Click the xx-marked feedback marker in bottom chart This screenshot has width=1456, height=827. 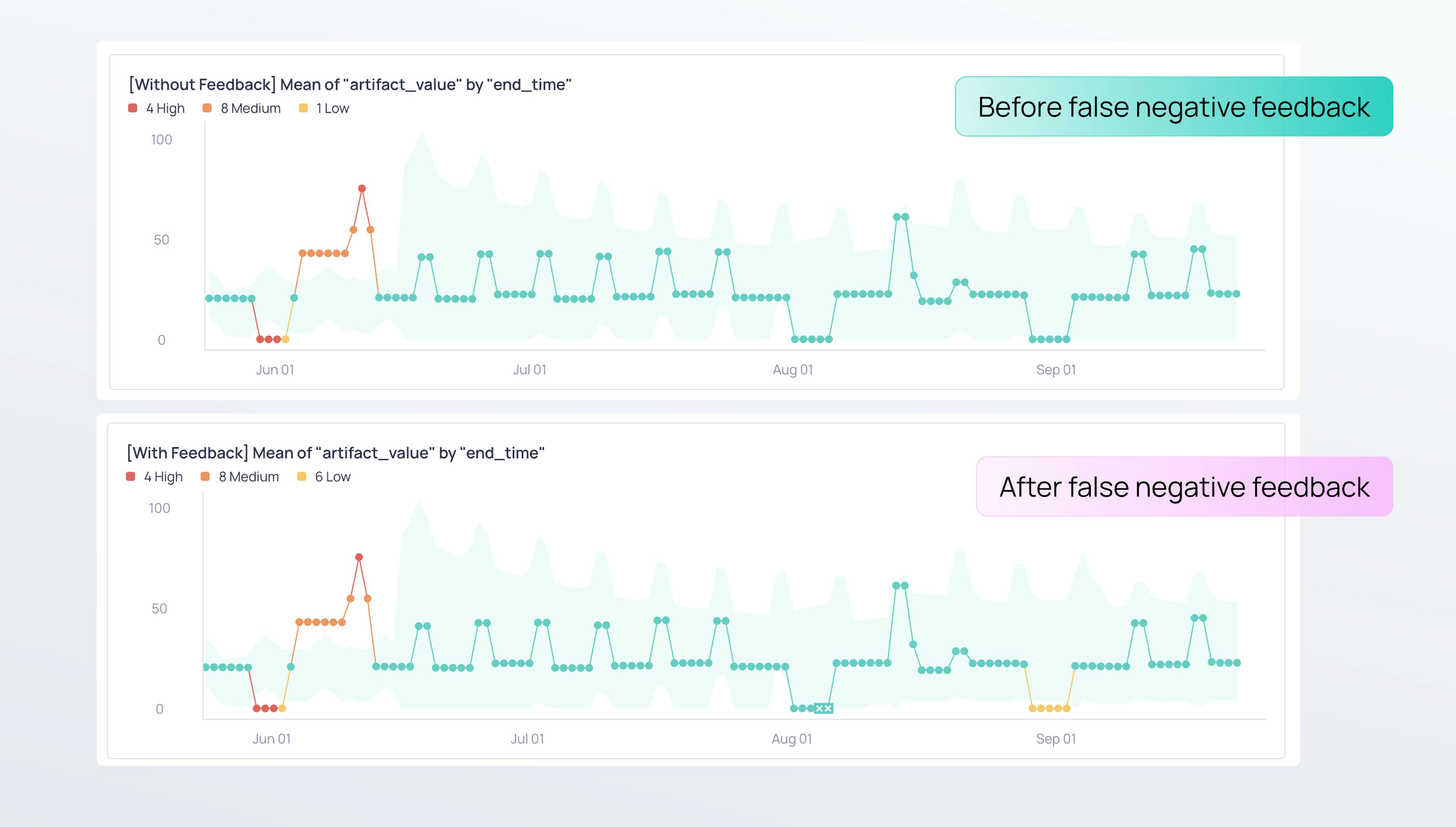pyautogui.click(x=824, y=708)
